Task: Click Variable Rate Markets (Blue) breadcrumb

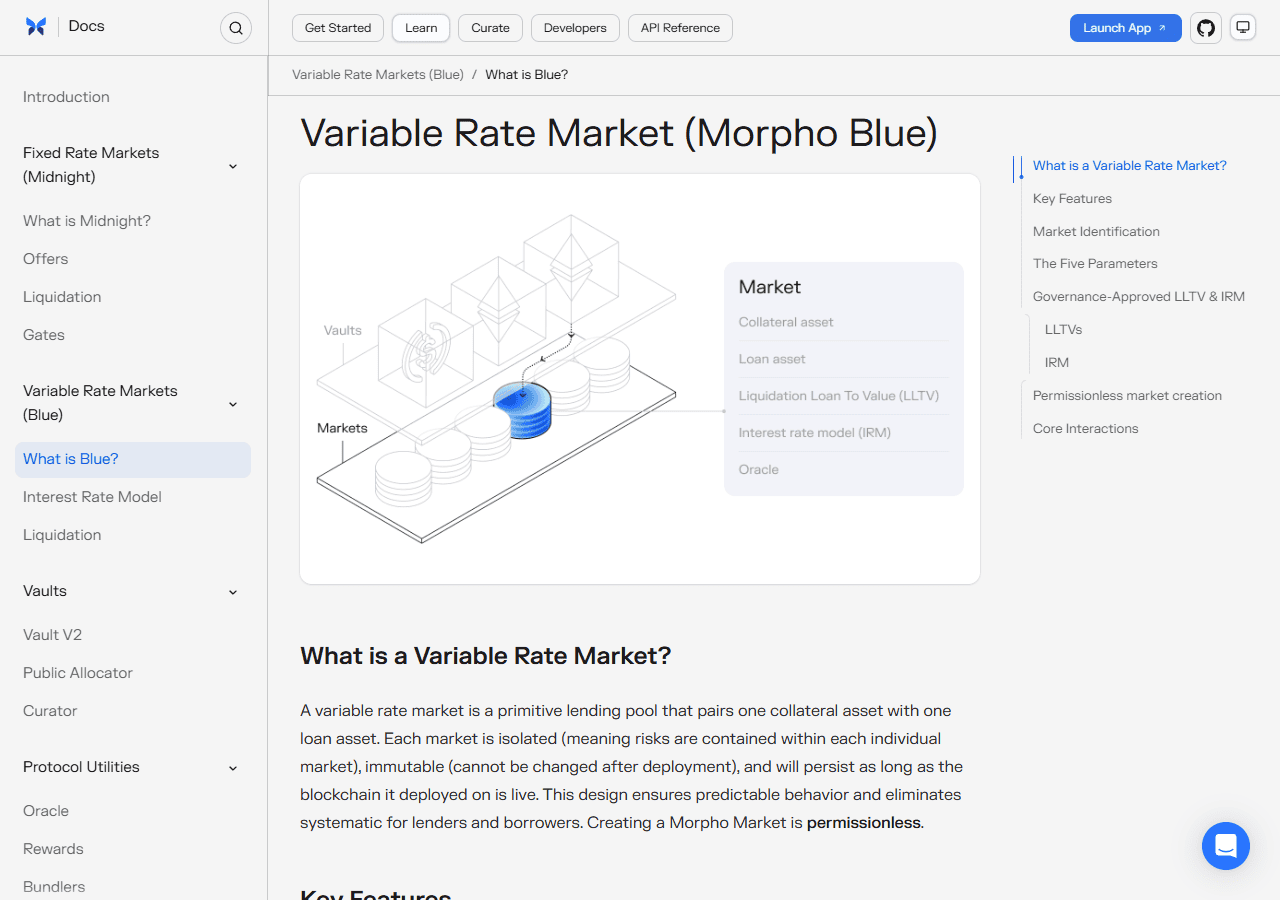Action: 378,75
